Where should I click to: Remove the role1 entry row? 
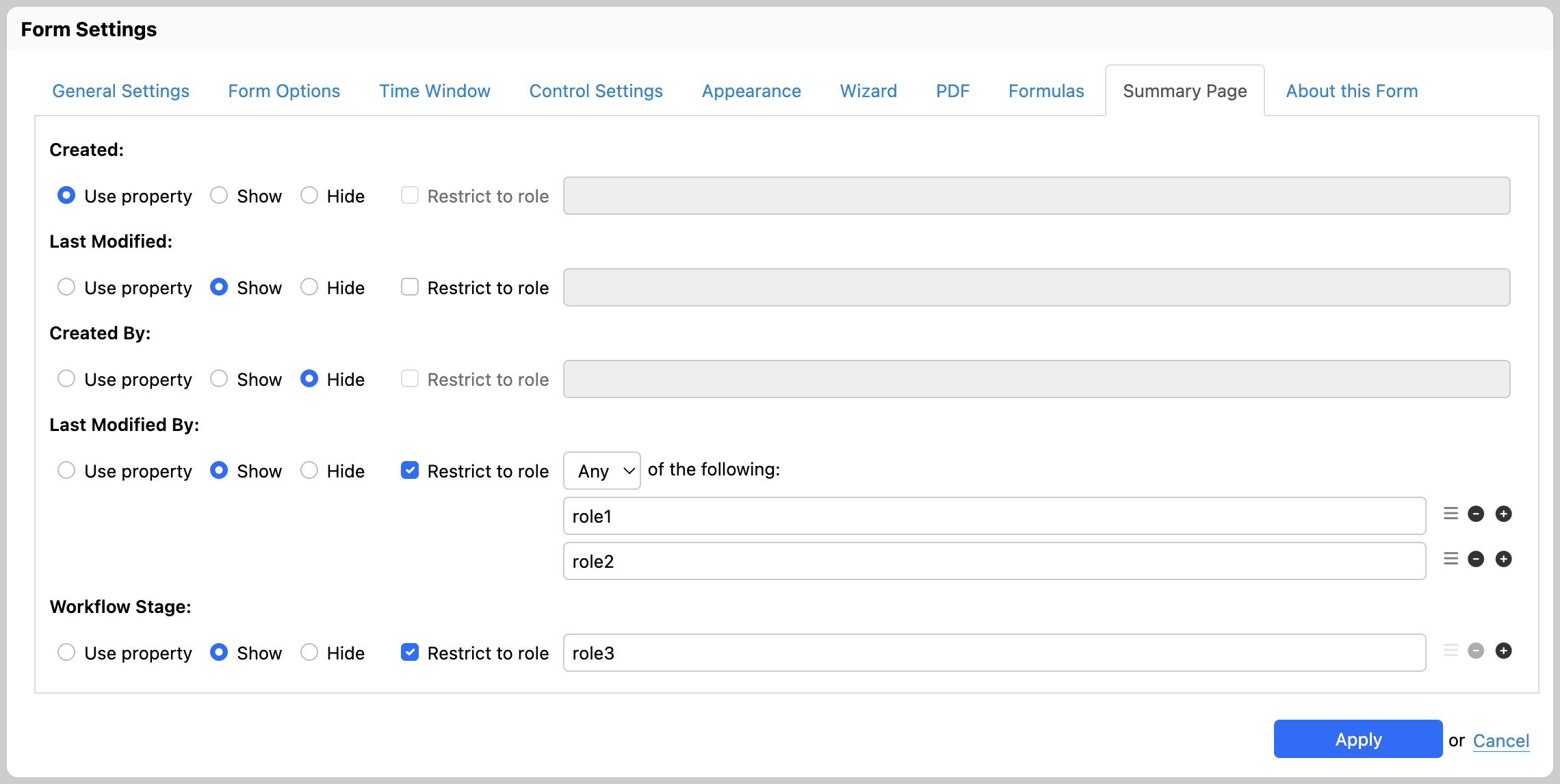[x=1476, y=514]
